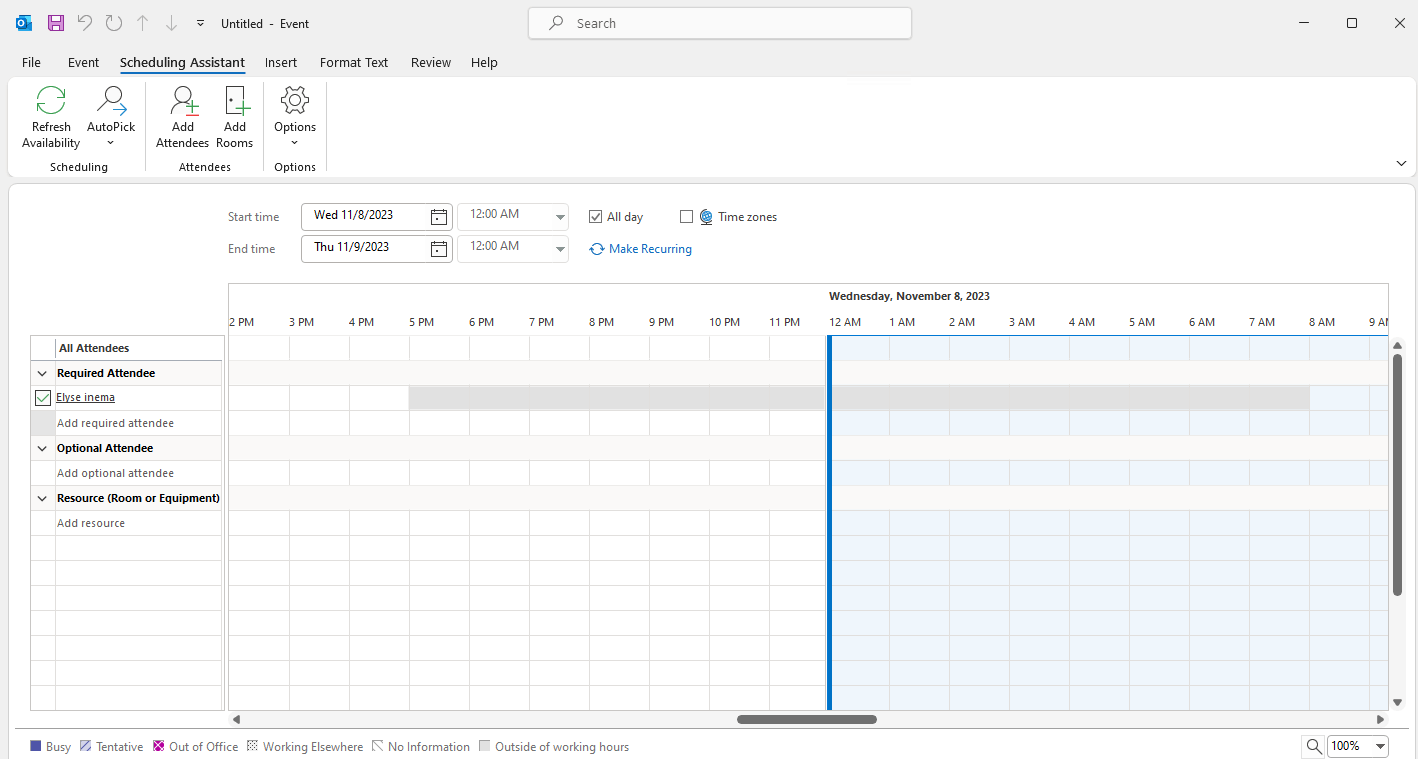The width and height of the screenshot is (1418, 759).
Task: Switch to the Review tab
Action: (431, 62)
